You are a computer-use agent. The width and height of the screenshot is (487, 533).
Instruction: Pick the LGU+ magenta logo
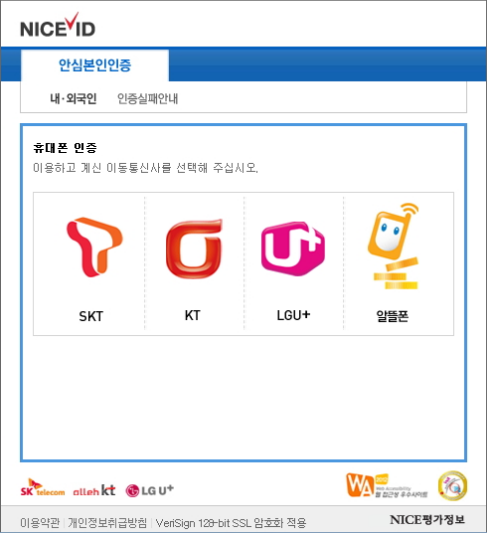tap(293, 248)
